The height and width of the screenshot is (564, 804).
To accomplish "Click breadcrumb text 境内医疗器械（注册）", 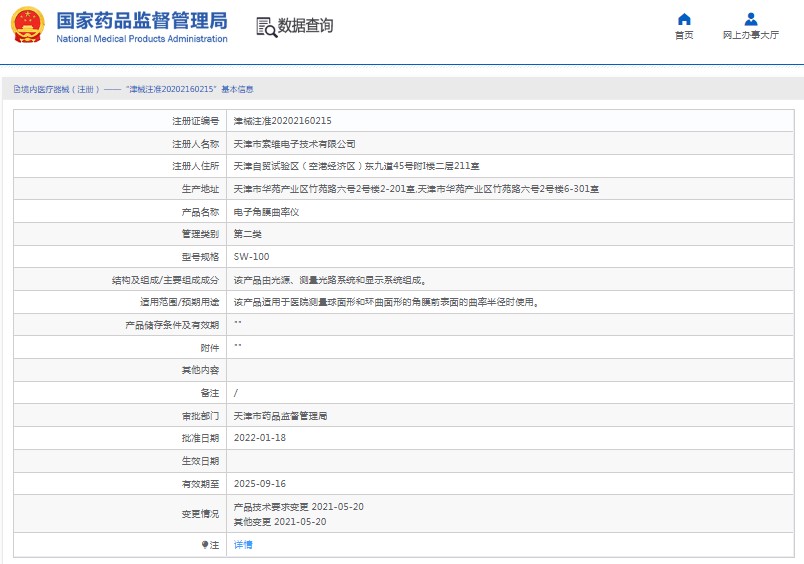I will (x=60, y=89).
